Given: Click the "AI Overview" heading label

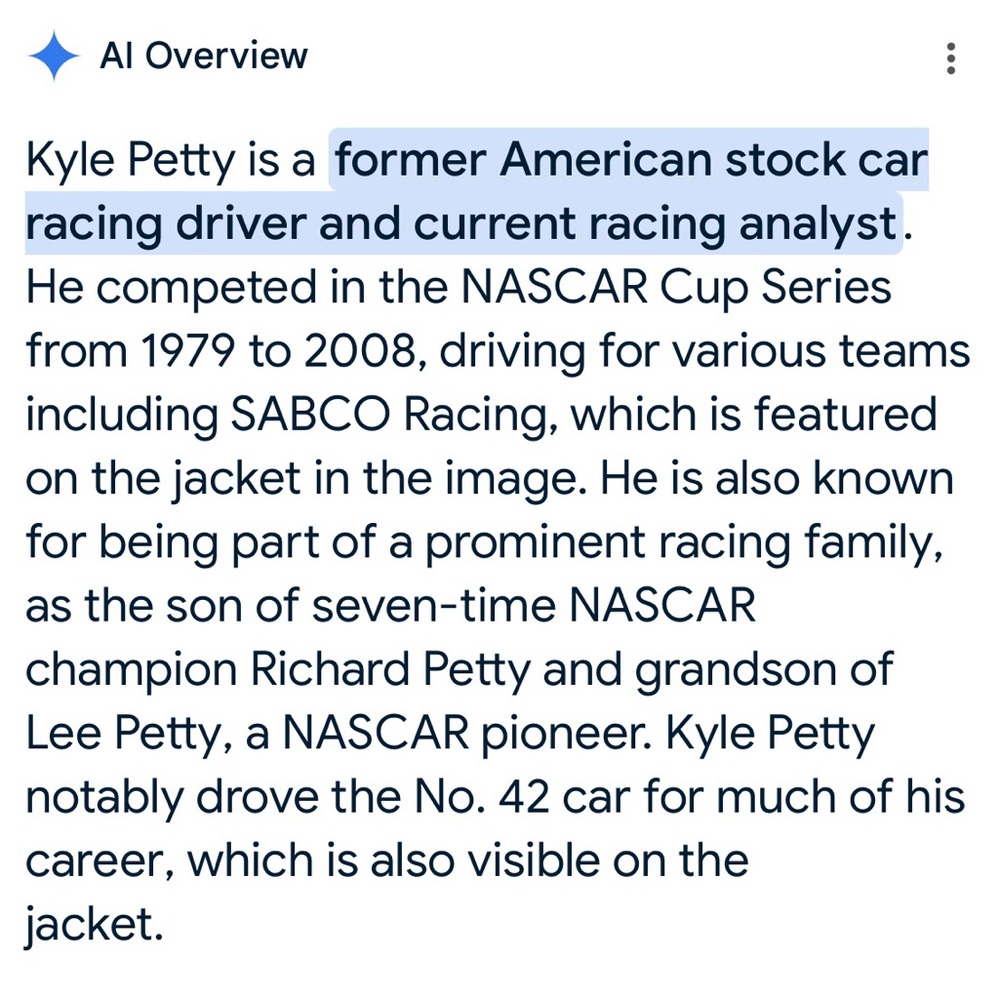Looking at the screenshot, I should pos(204,55).
